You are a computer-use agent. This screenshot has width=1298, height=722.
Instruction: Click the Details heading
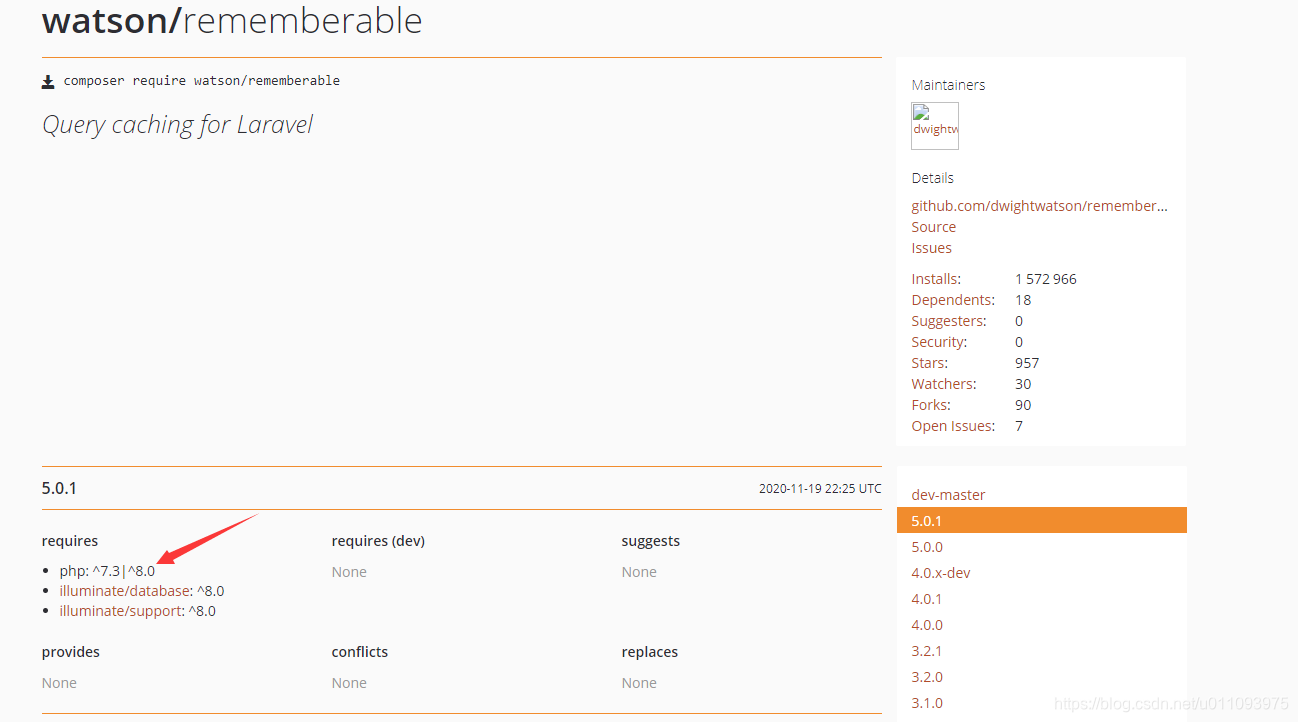[x=932, y=178]
